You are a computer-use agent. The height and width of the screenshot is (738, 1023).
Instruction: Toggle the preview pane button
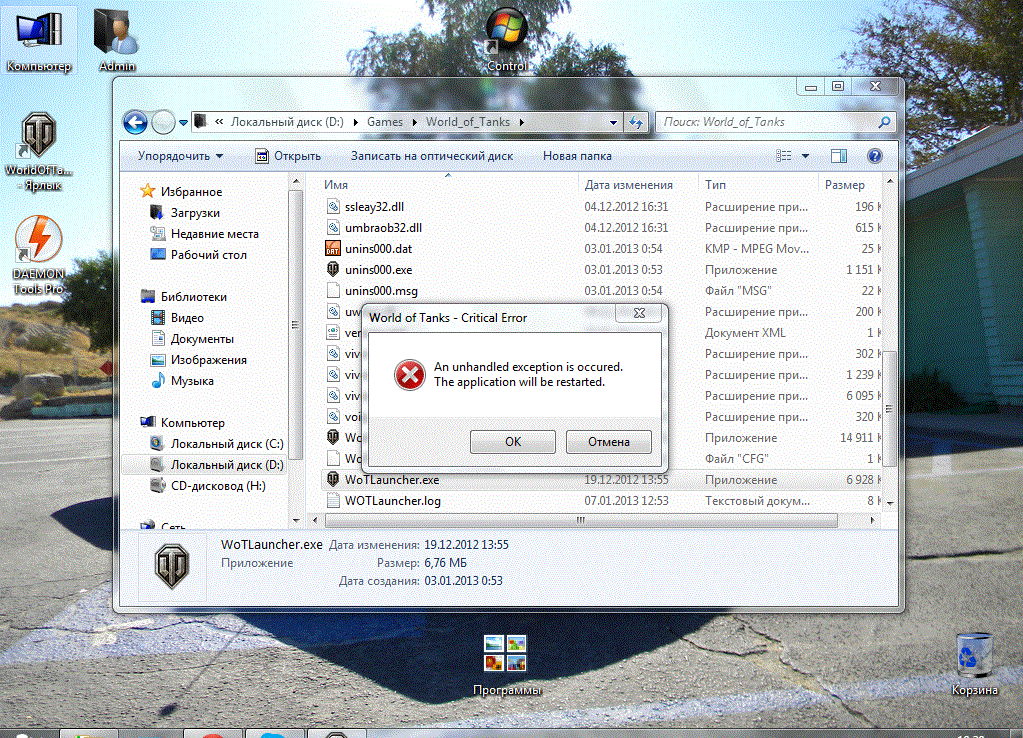pos(839,156)
